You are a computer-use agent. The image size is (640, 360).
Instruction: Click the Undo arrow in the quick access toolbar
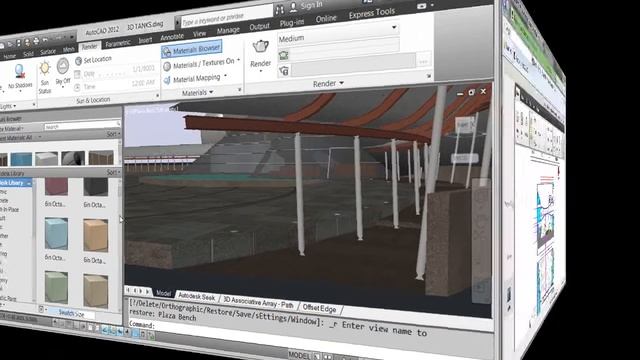pos(46,40)
